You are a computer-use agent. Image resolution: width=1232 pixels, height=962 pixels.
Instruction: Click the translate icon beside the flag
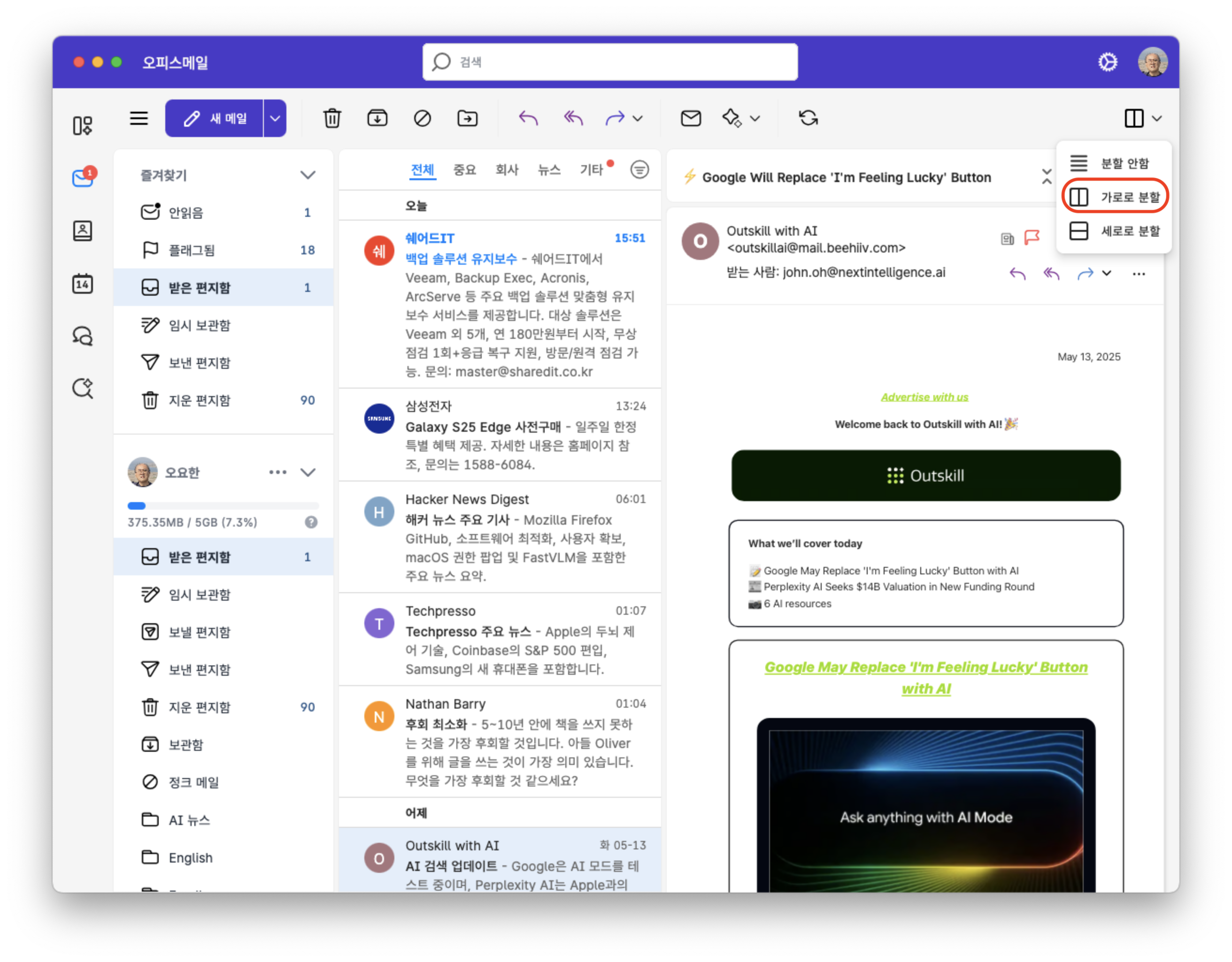pos(1008,238)
